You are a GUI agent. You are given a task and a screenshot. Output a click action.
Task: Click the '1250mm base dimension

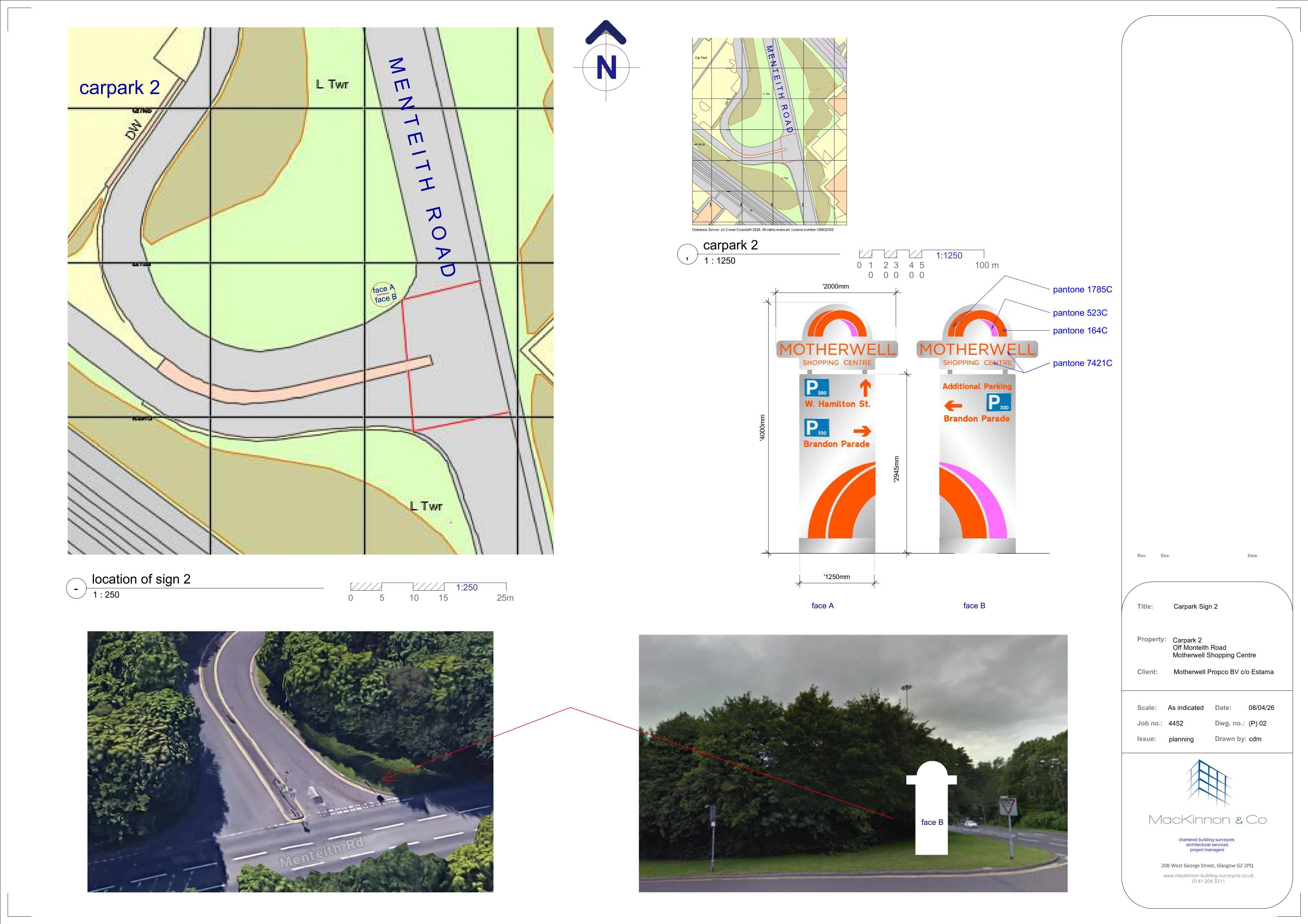(836, 577)
